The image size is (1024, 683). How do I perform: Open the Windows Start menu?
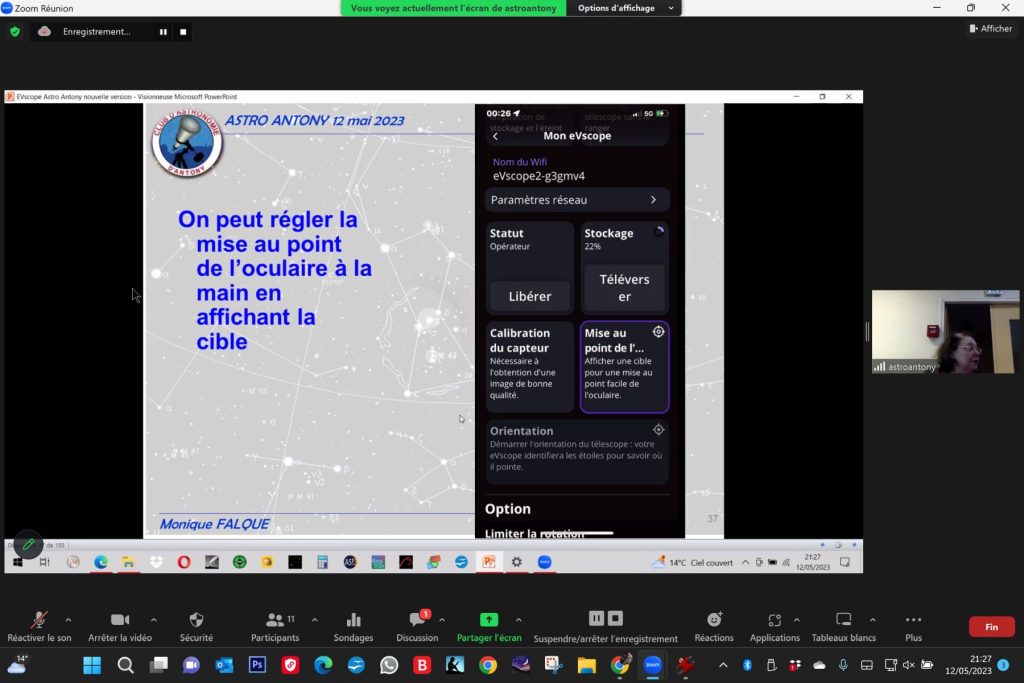point(92,665)
